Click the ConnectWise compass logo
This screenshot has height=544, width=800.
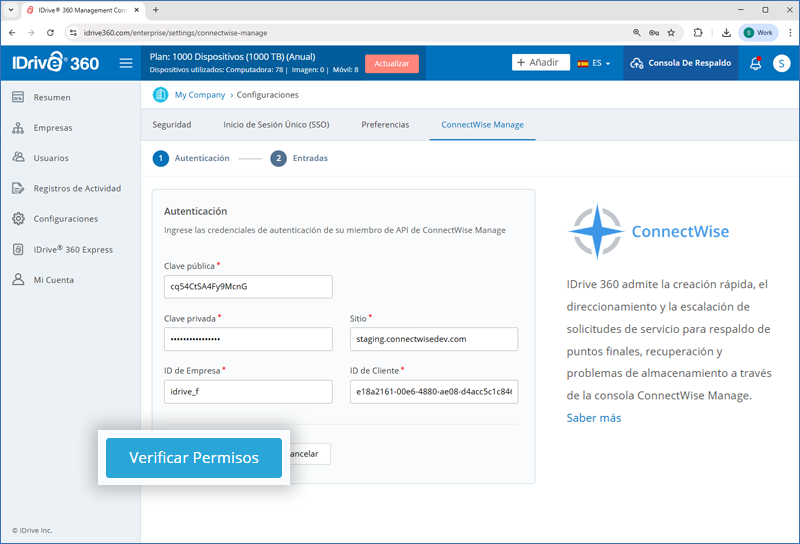(596, 232)
